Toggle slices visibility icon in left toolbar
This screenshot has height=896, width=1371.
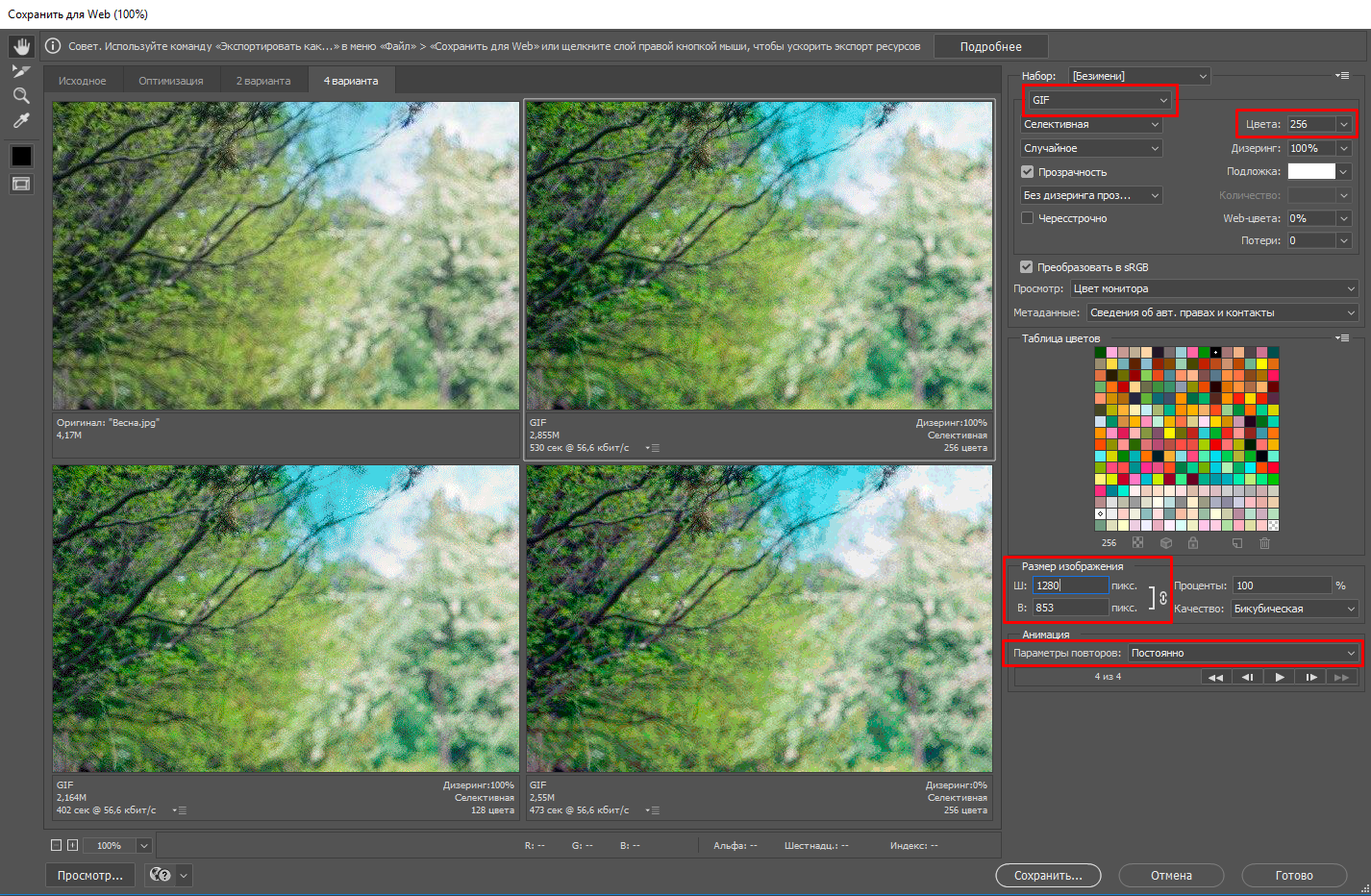click(x=21, y=184)
